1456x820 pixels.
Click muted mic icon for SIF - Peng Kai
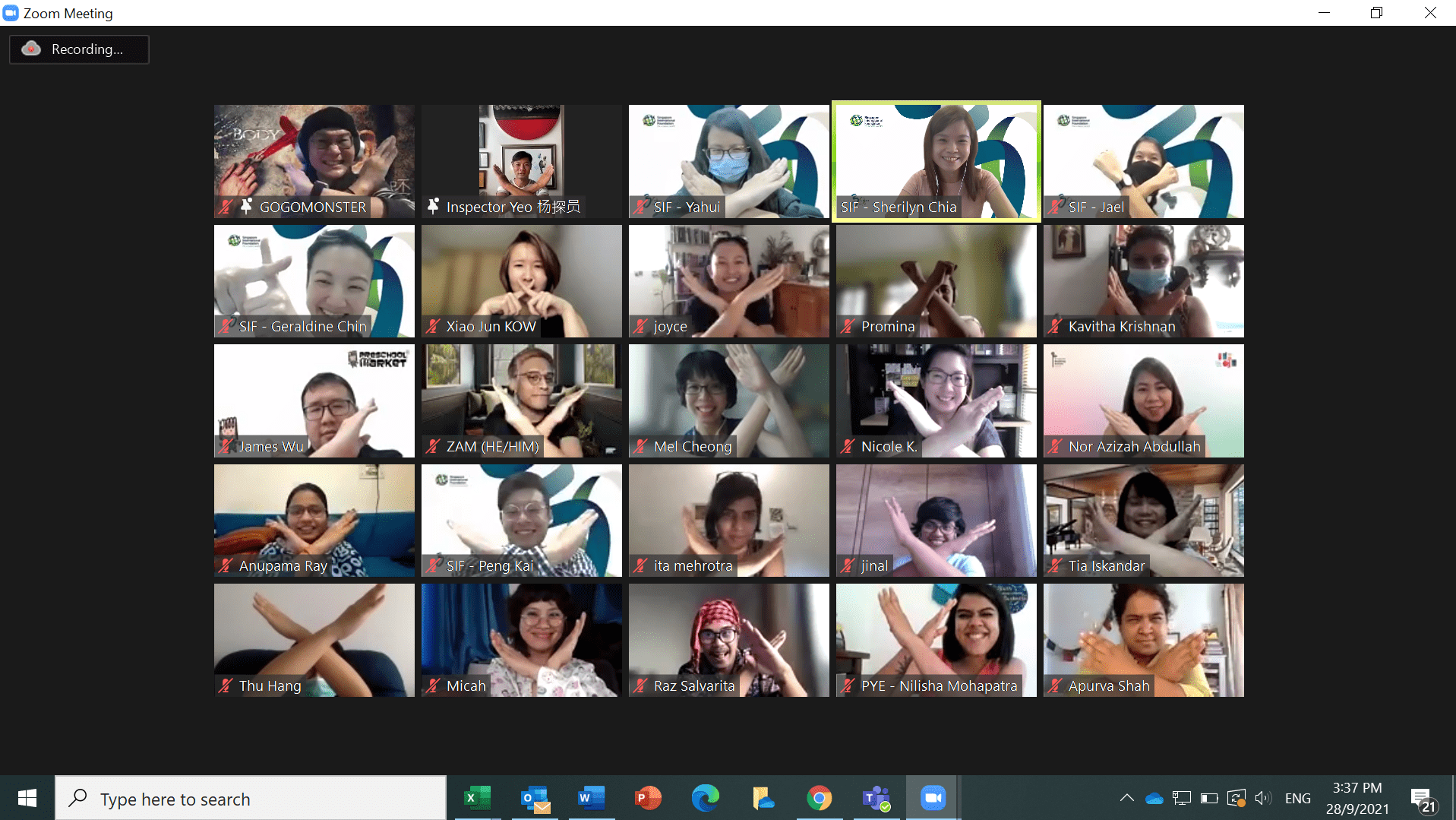433,565
